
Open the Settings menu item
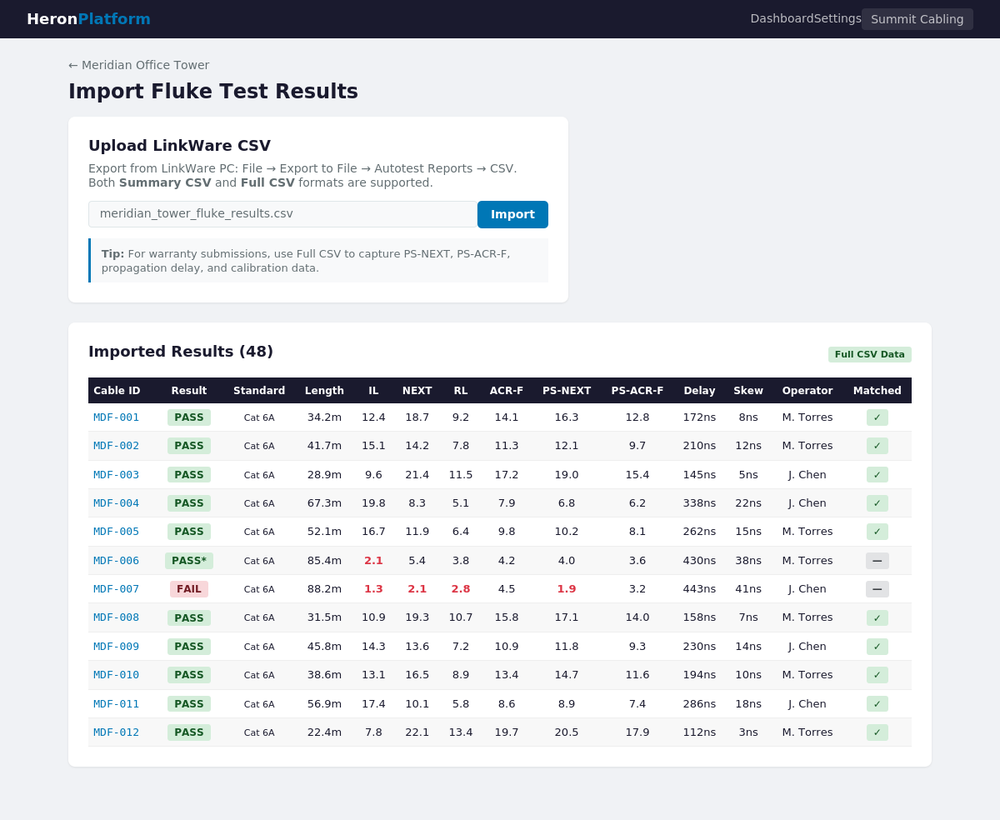(835, 18)
